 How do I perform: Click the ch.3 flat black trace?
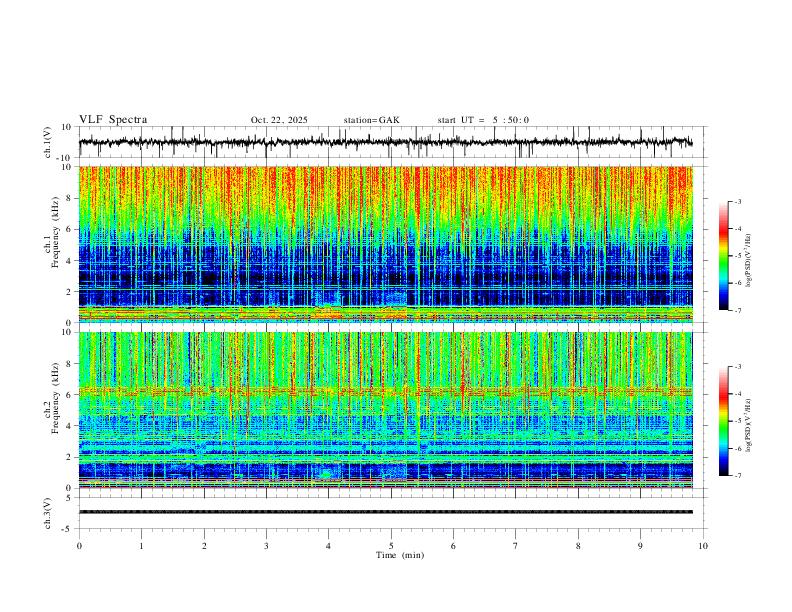[386, 512]
